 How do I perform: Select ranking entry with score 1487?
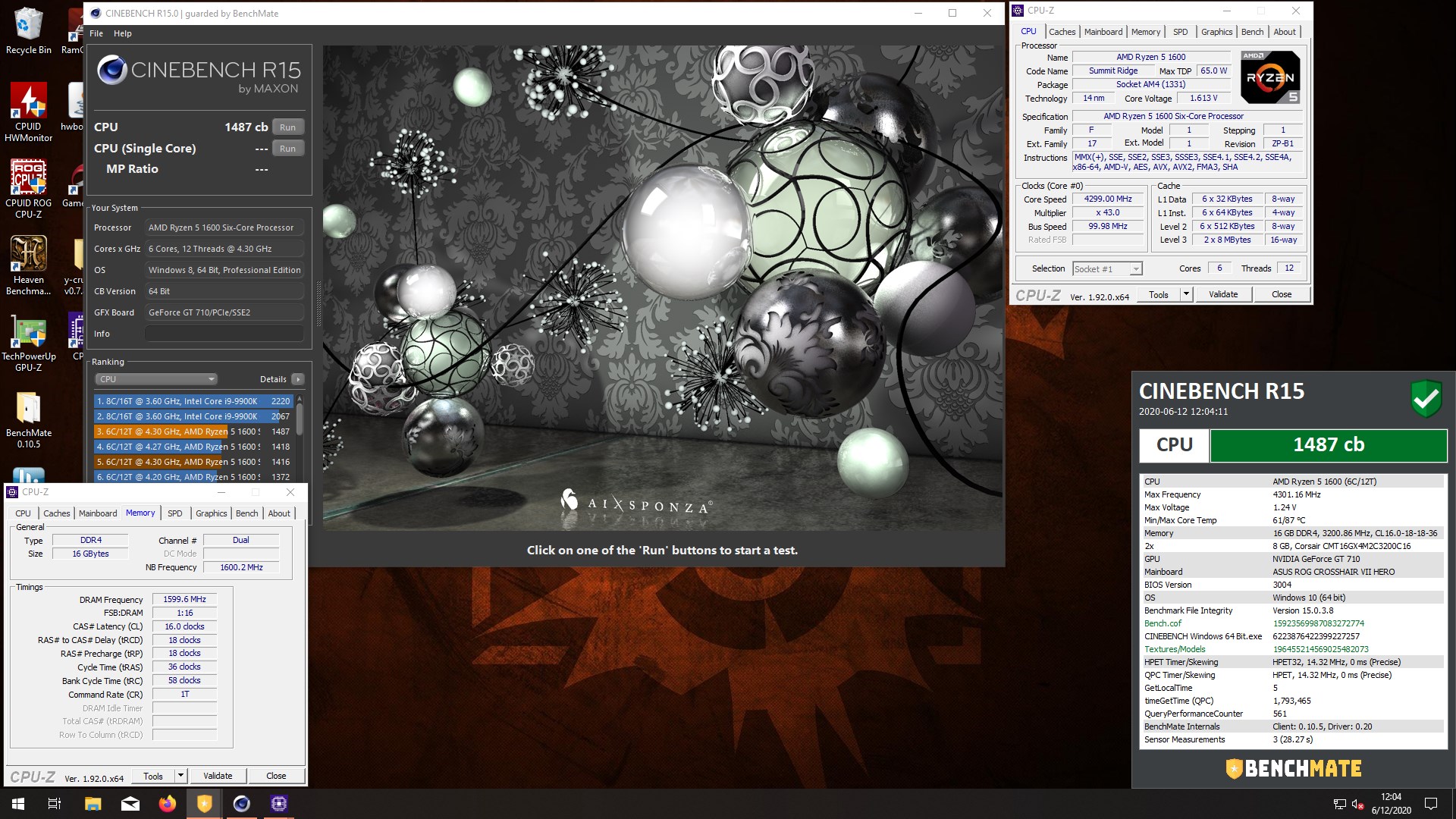pyautogui.click(x=193, y=431)
